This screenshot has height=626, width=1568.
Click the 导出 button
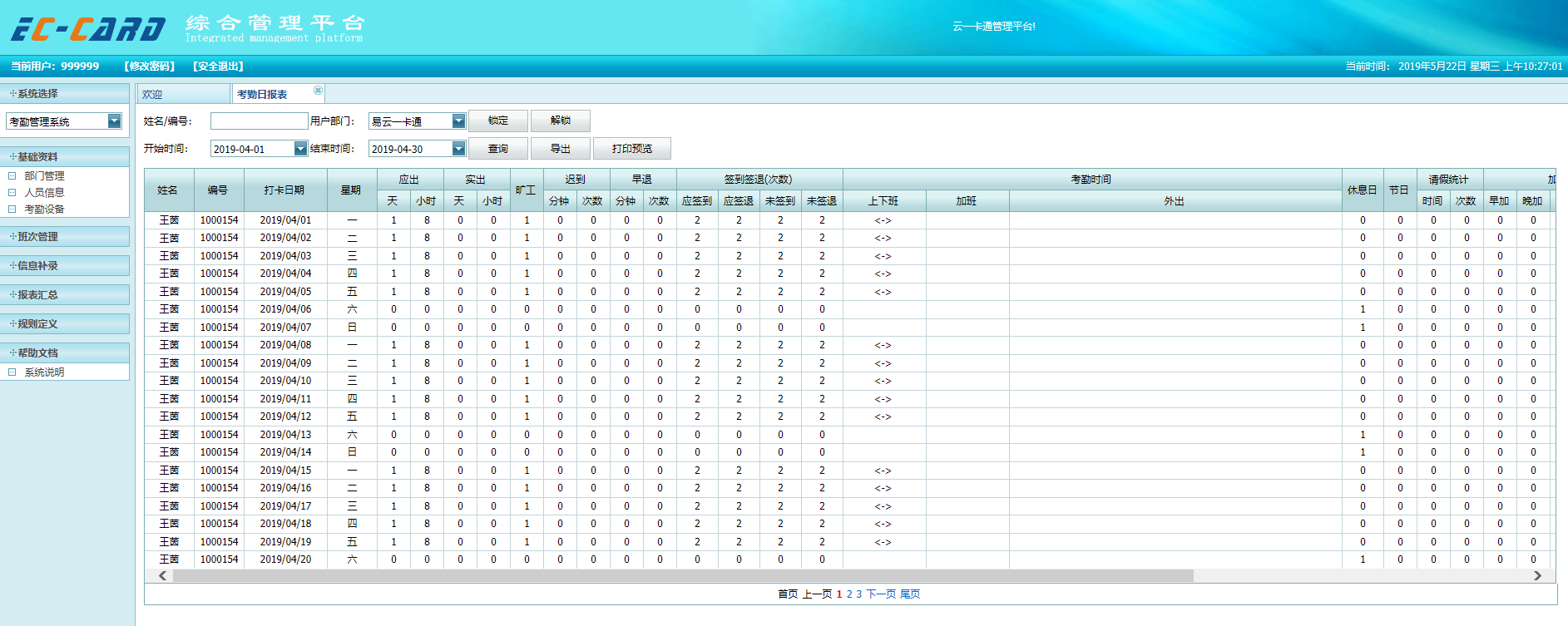click(x=561, y=149)
